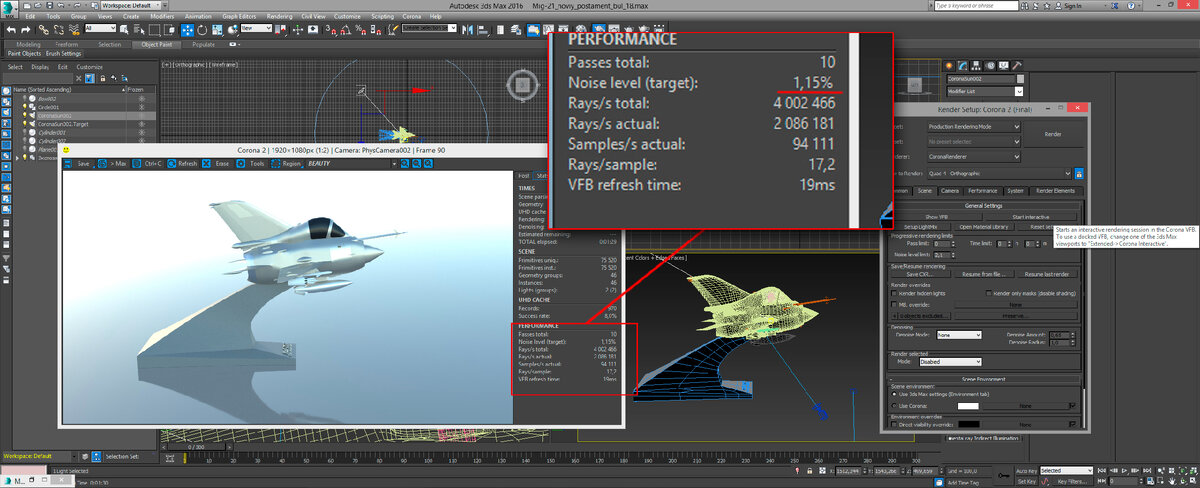
Task: Click the CoronaSun002 object name field
Action: 980,79
